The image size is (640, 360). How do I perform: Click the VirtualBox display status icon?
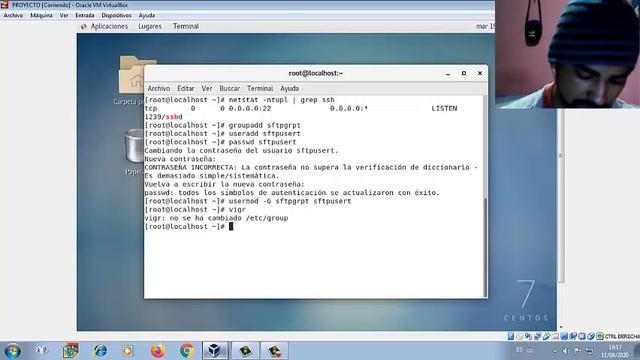point(564,336)
